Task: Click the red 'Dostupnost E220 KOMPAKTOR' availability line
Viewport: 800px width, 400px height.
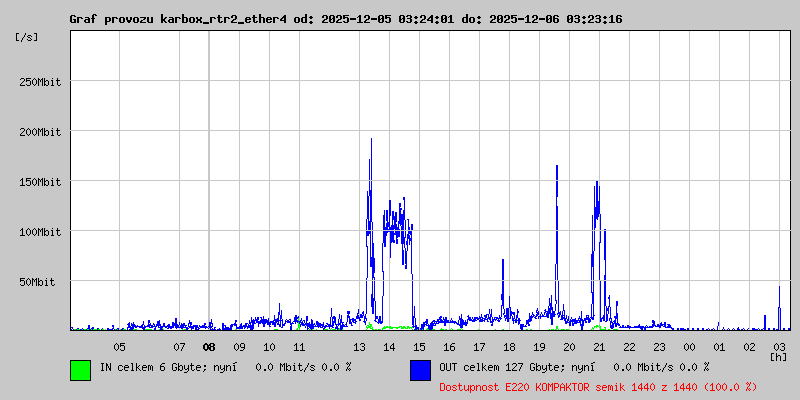Action: click(x=598, y=387)
